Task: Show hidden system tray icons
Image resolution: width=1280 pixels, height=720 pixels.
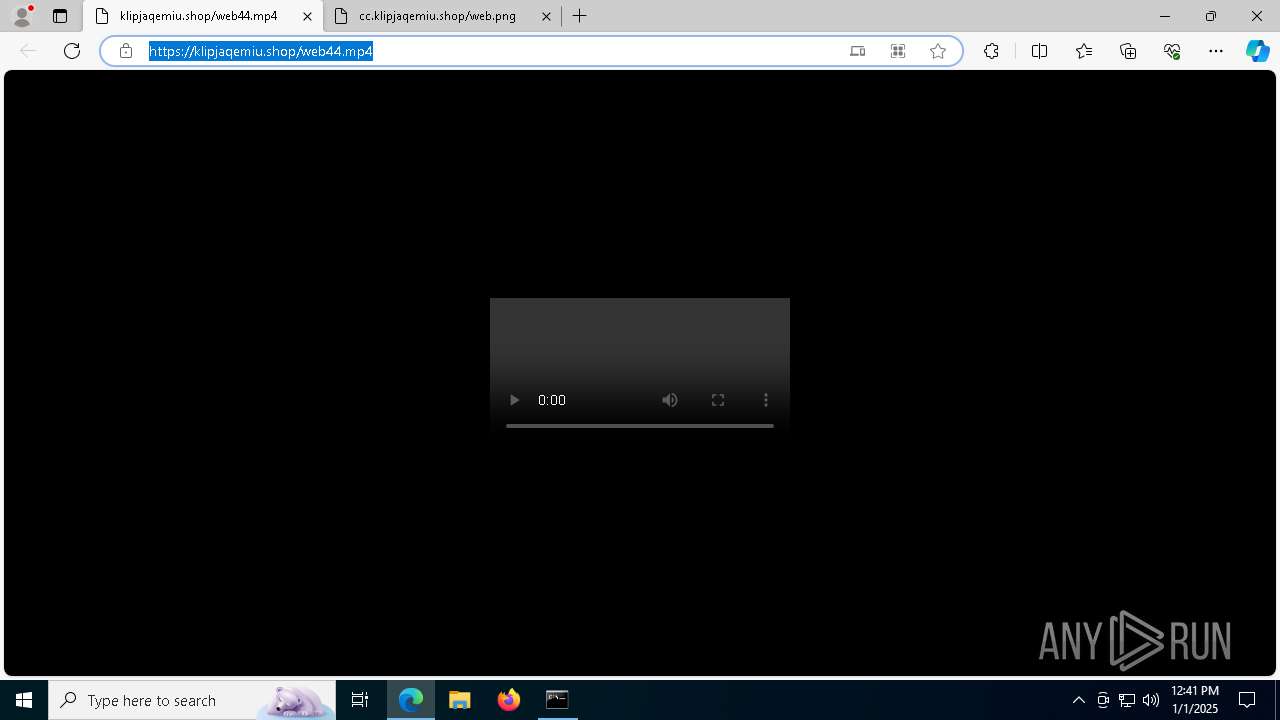Action: [1078, 700]
